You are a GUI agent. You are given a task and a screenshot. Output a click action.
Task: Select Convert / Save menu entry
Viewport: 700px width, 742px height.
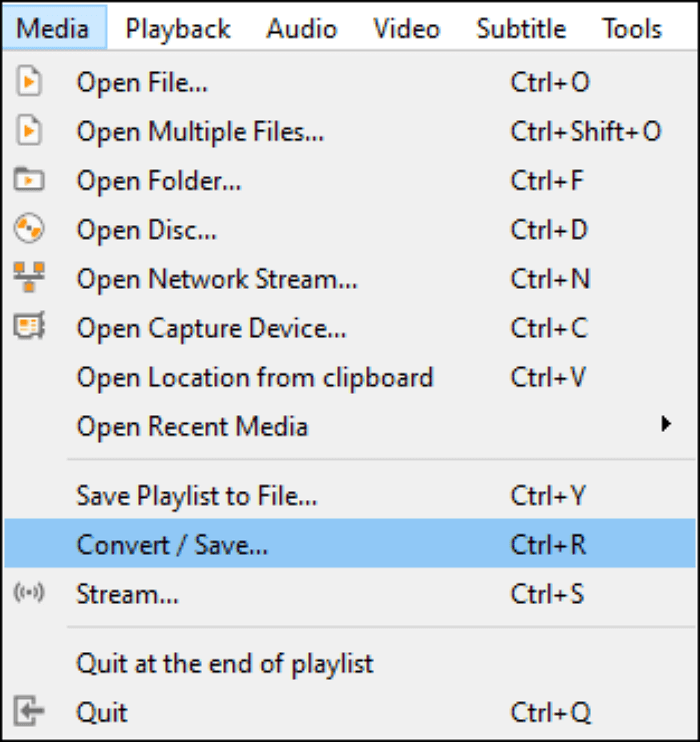[x=172, y=545]
